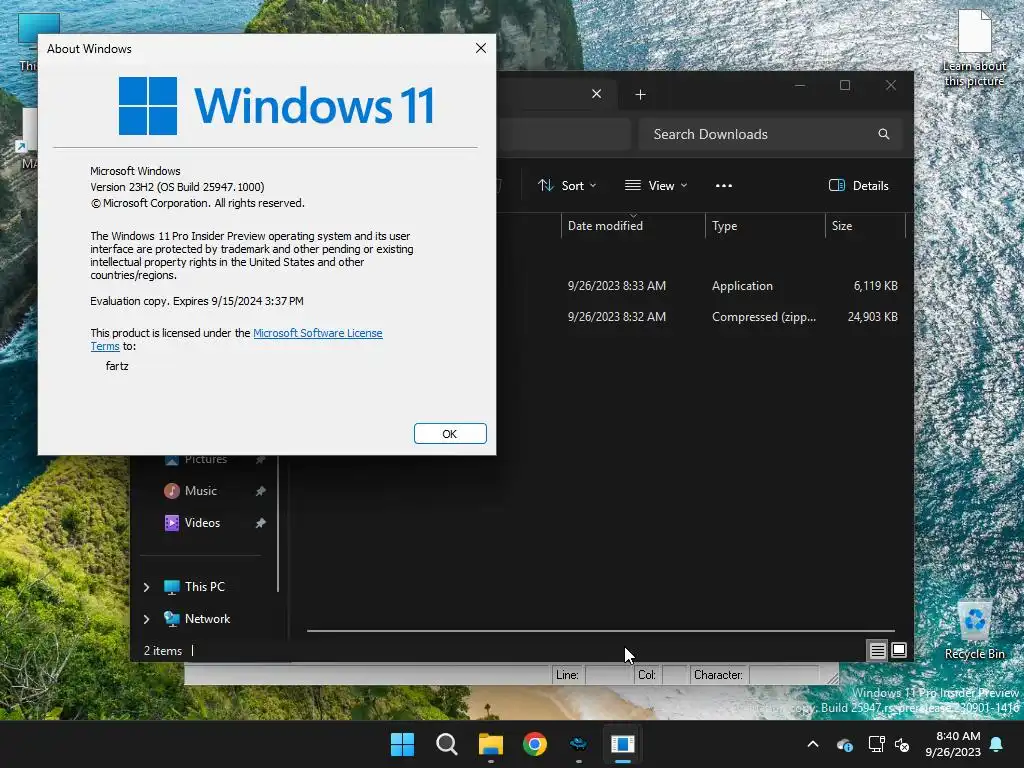Switch to details list view icon
Viewport: 1024px width, 768px height.
(x=877, y=650)
